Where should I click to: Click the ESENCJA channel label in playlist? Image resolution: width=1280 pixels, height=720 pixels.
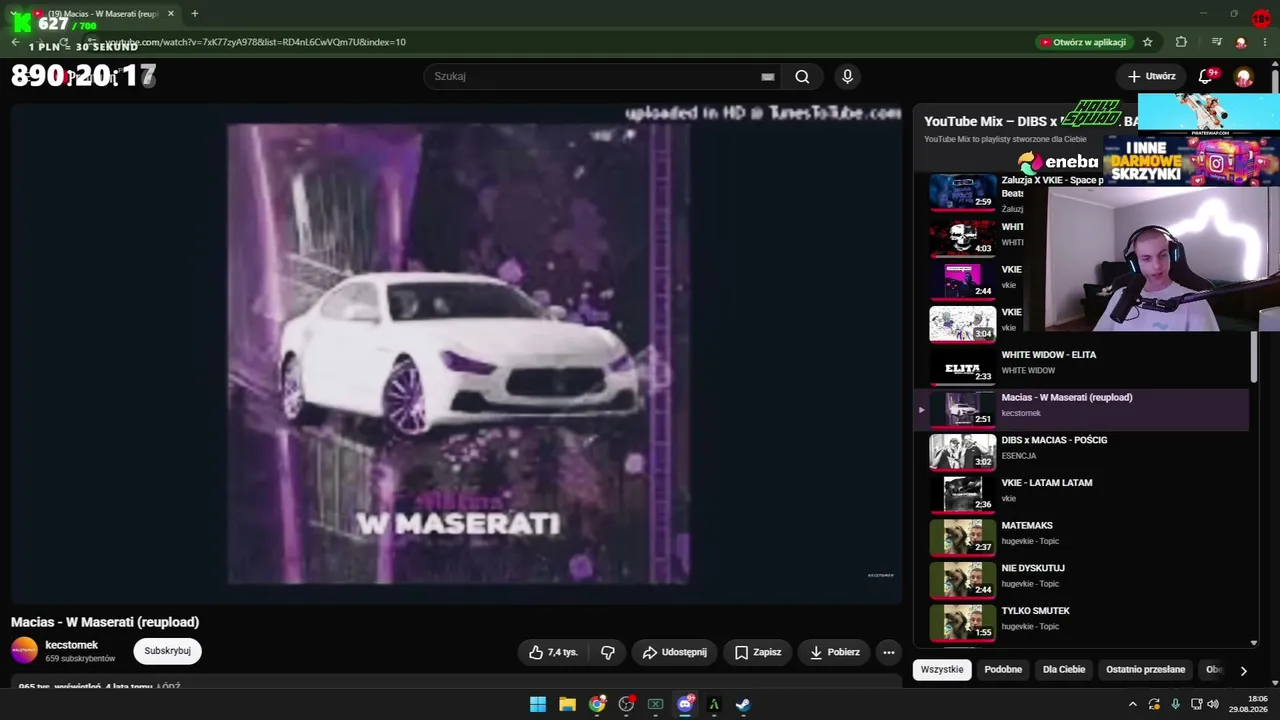1019,456
